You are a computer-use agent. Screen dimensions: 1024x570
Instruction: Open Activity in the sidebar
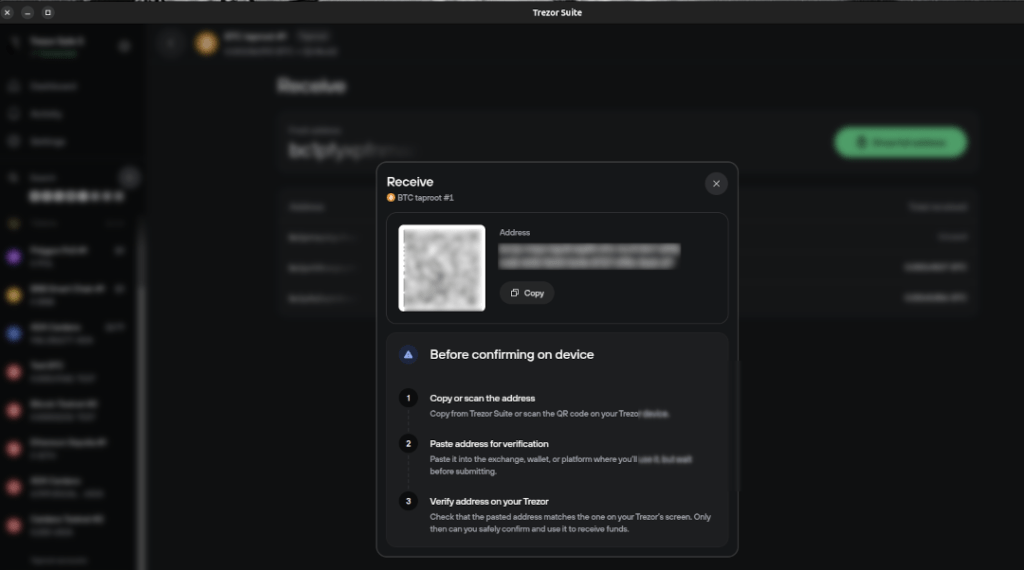[x=46, y=114]
